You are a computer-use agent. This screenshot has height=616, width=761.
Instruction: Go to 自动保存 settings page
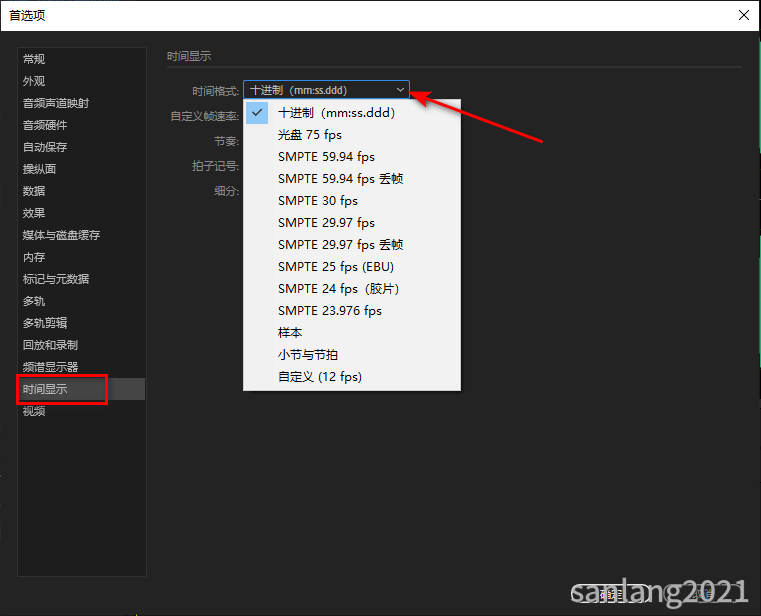pos(45,147)
